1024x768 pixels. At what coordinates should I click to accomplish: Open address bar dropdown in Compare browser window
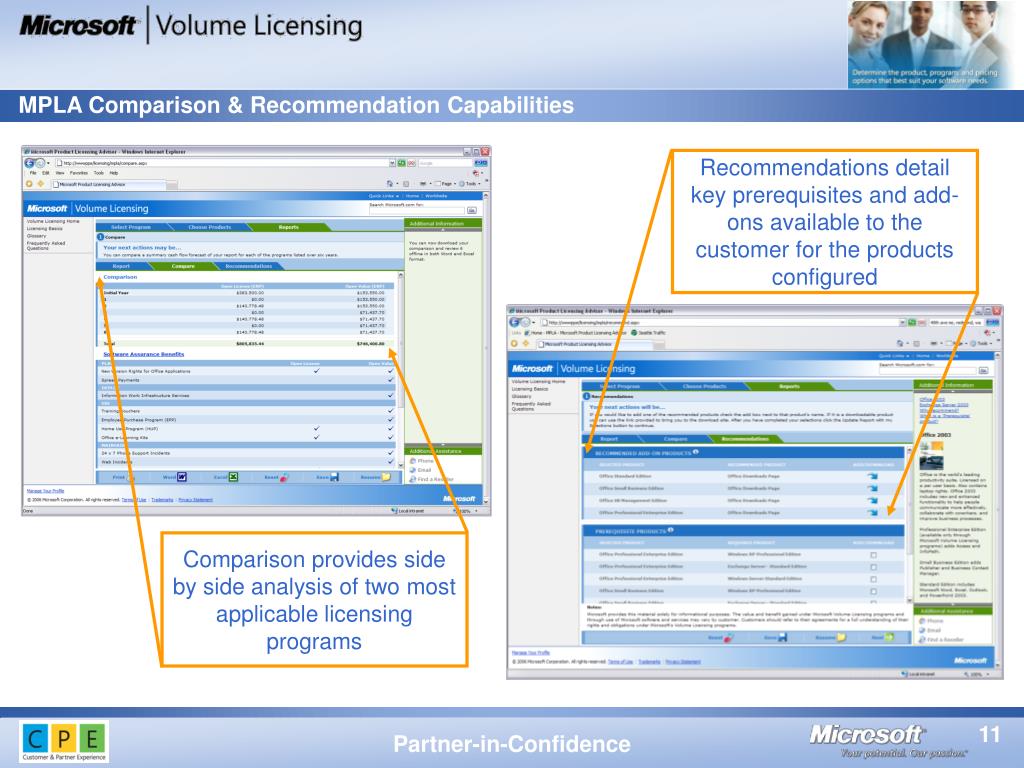pyautogui.click(x=392, y=163)
